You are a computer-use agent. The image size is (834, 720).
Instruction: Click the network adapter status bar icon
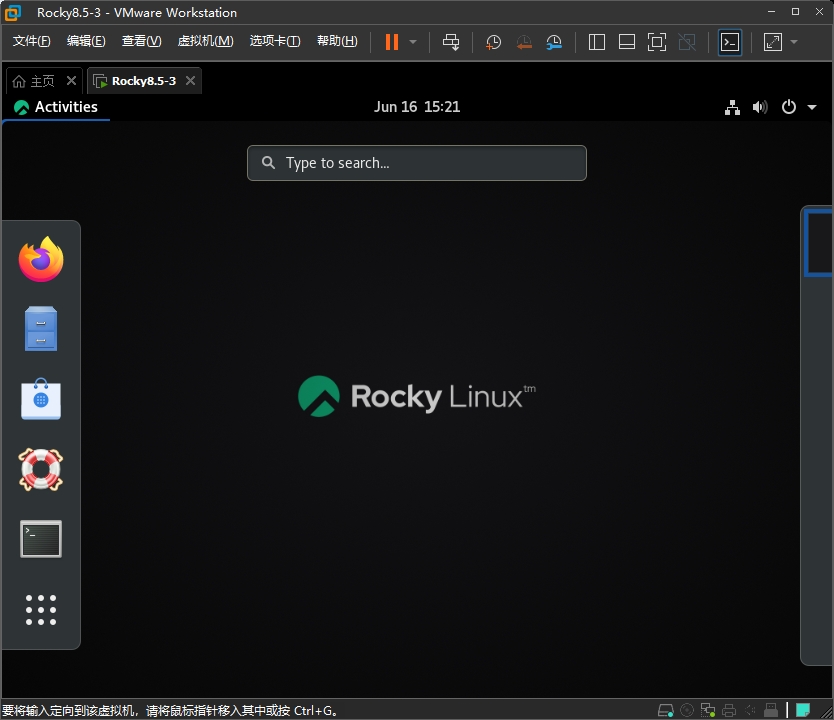(x=708, y=710)
